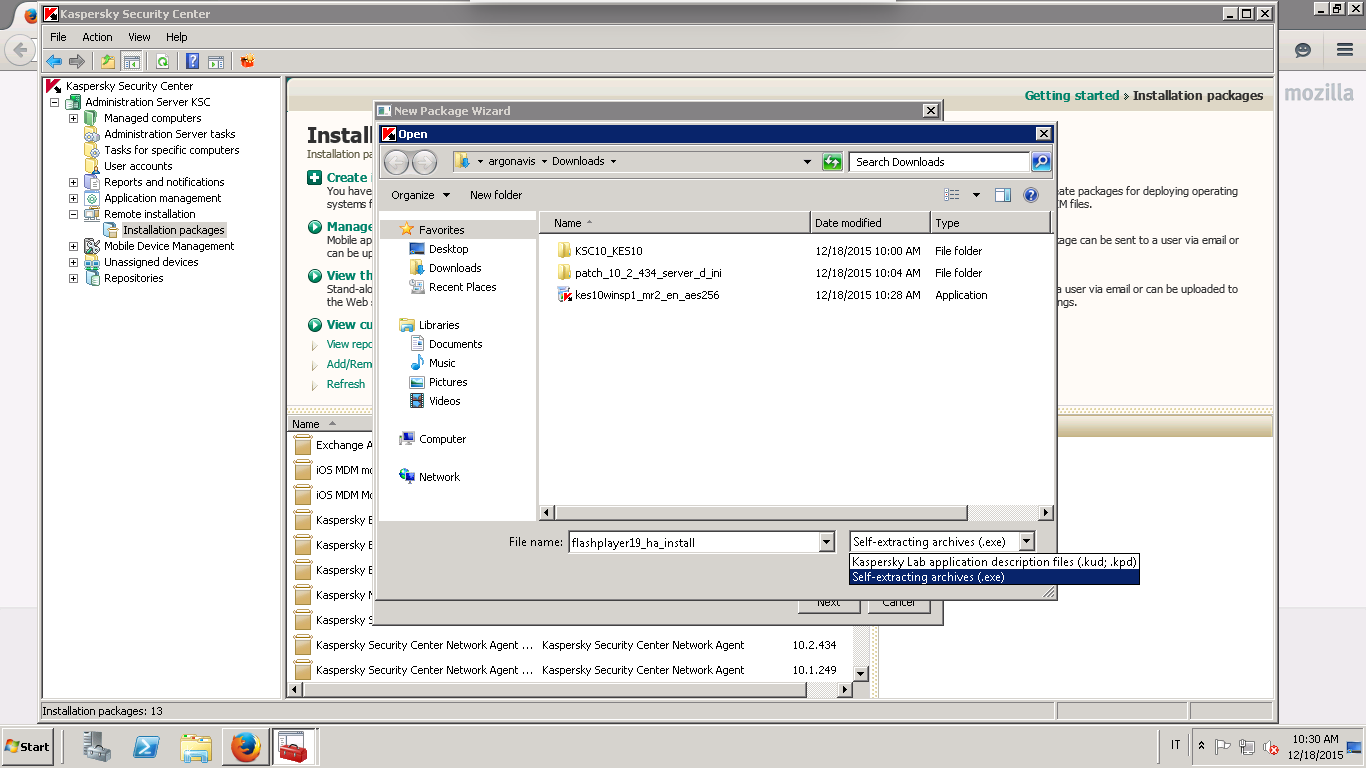Expand the Repositories tree node
The height and width of the screenshot is (768, 1366).
[x=73, y=278]
